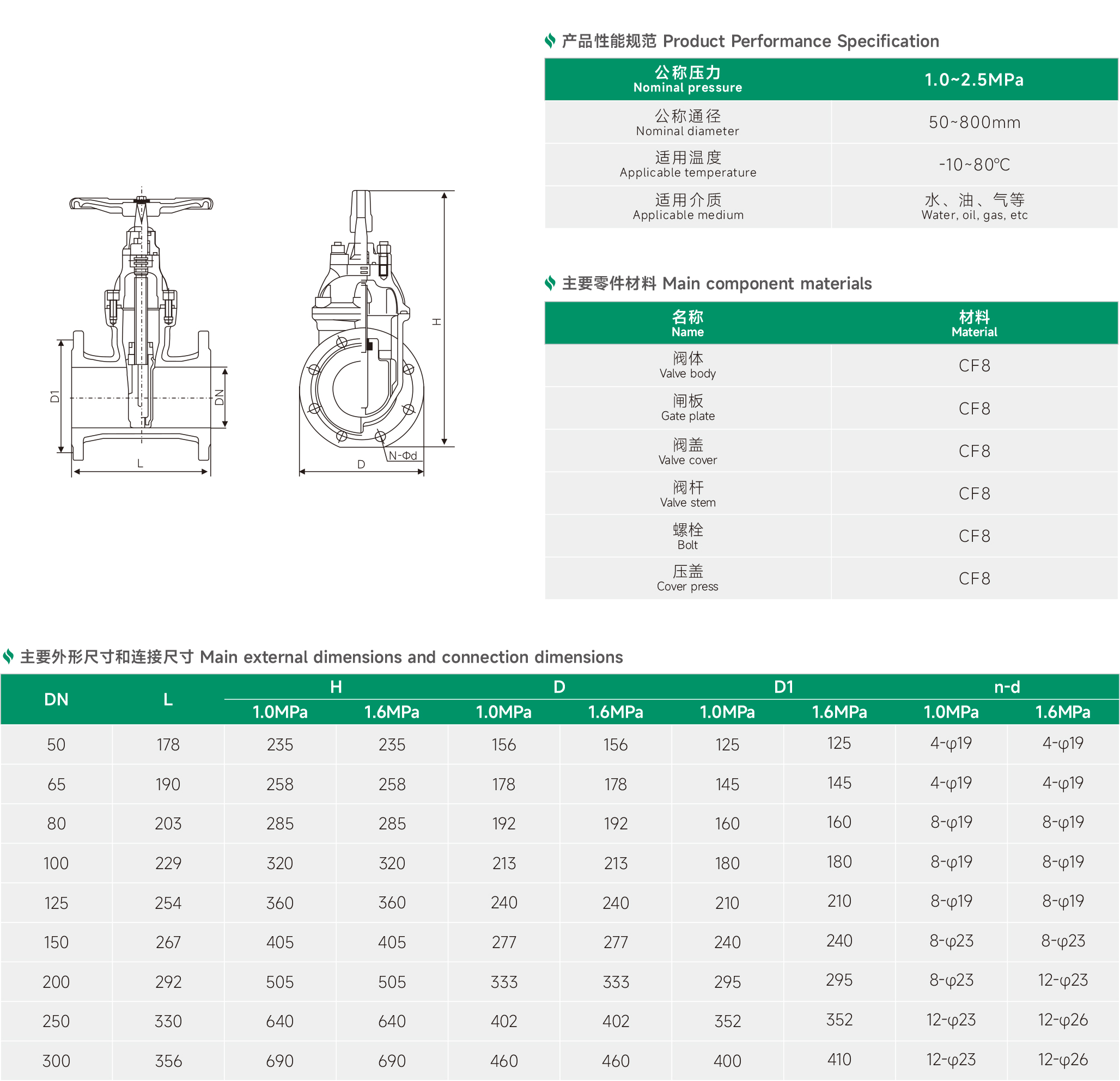Click the green leaf icon beside Product Performance Specification

tap(550, 40)
